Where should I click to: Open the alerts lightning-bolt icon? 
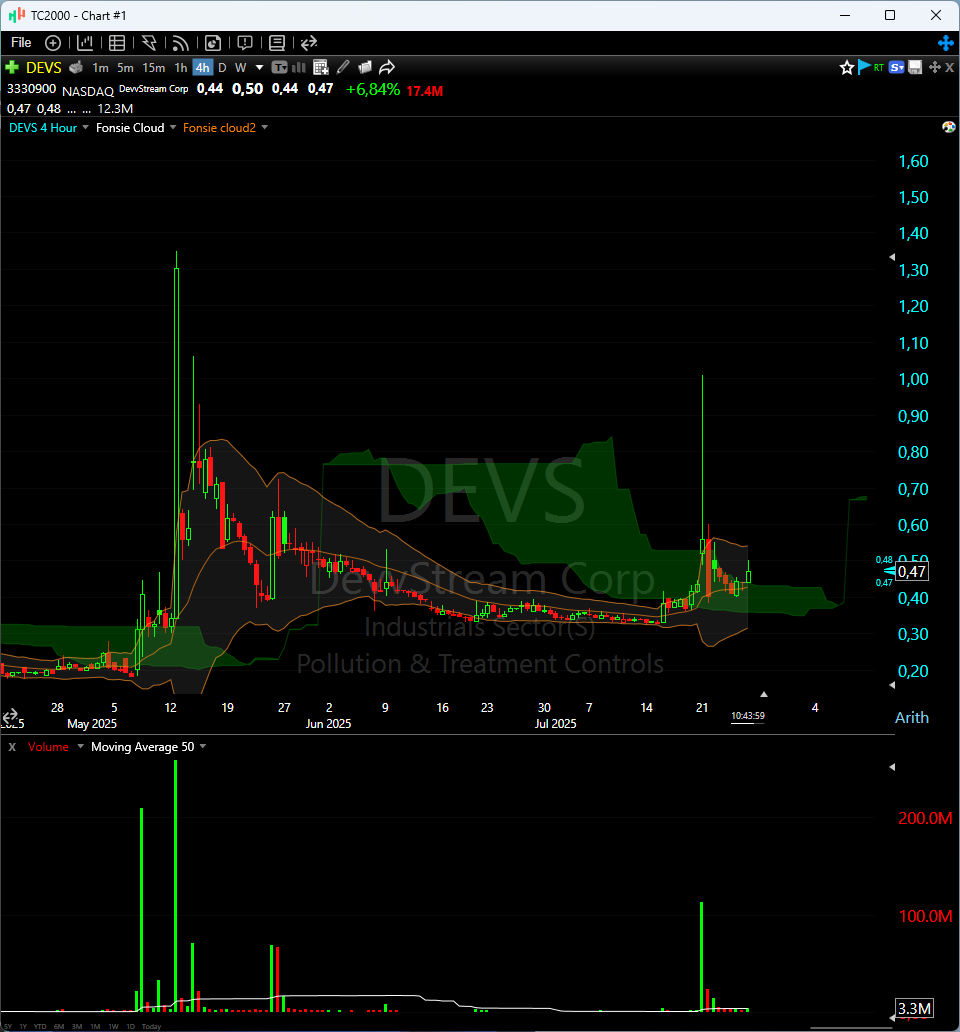149,43
